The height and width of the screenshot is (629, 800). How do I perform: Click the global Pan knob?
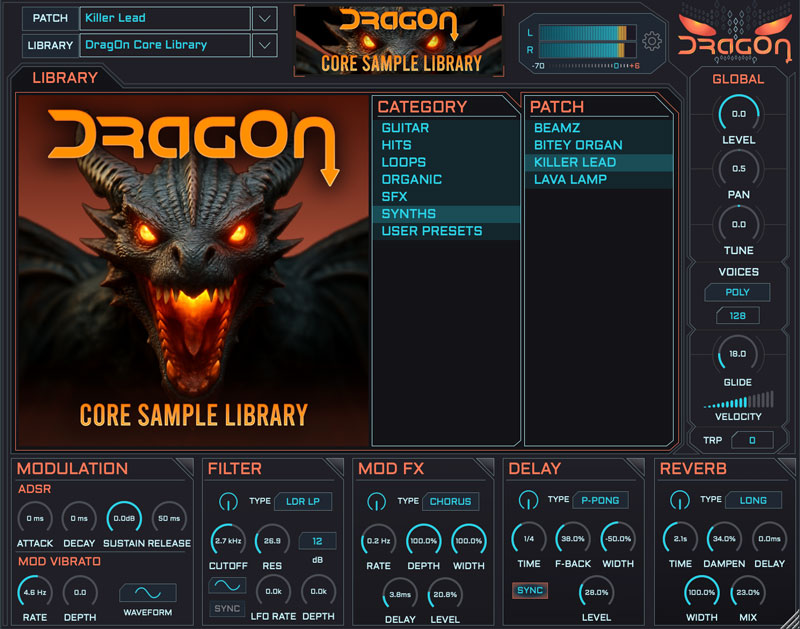(x=739, y=168)
